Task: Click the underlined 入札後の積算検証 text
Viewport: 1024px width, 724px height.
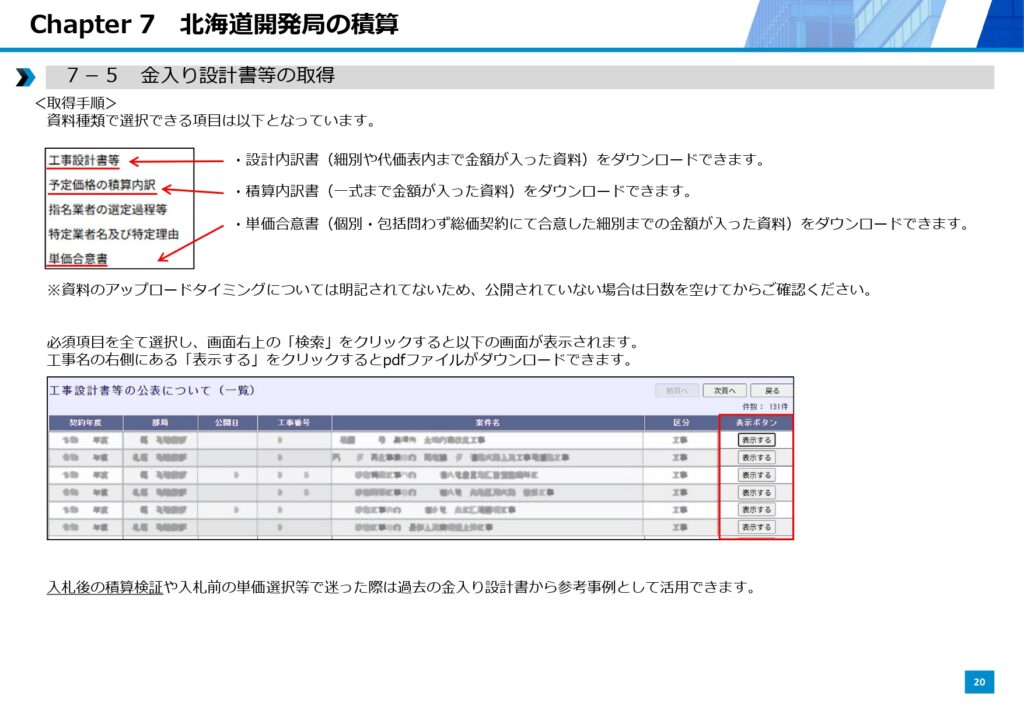Action: [105, 587]
